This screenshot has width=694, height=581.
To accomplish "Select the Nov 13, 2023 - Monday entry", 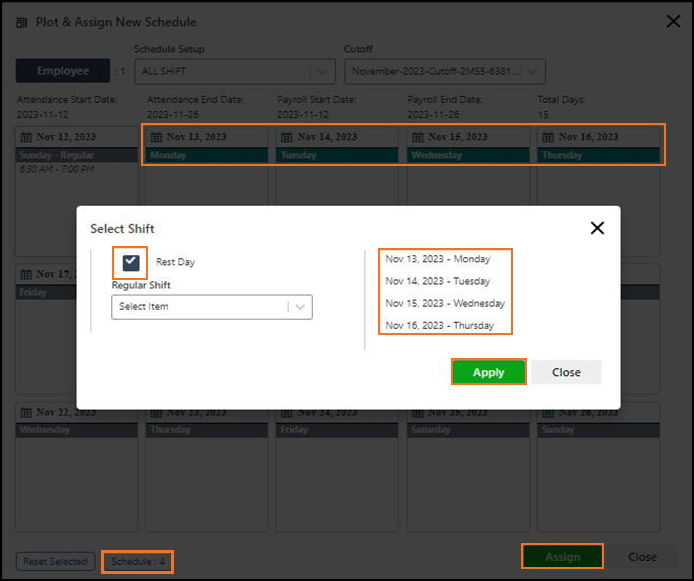I will tap(438, 259).
